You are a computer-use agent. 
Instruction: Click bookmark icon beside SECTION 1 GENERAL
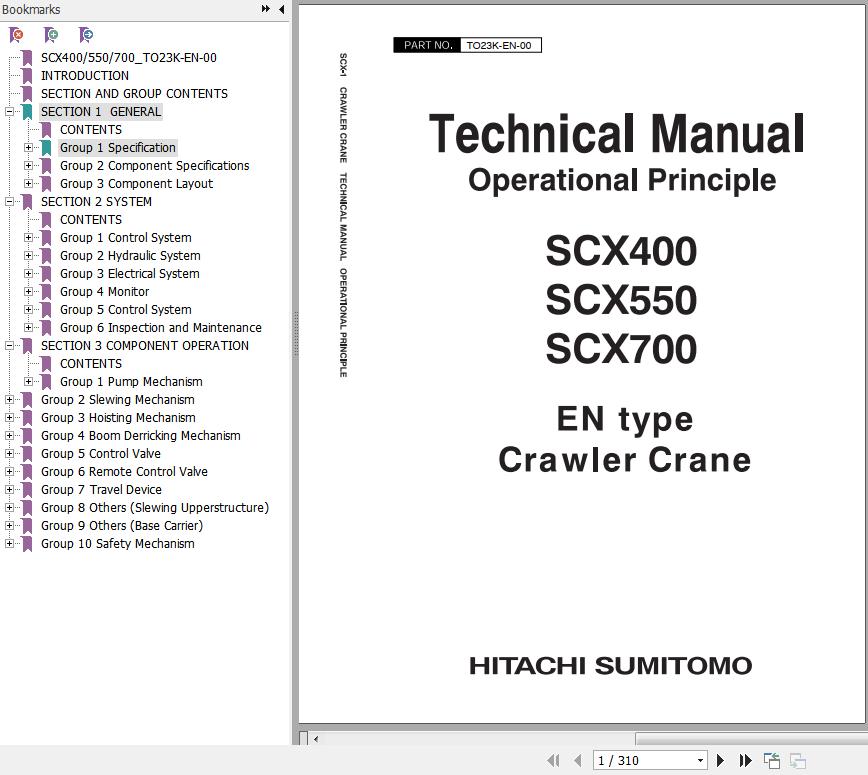pos(27,112)
